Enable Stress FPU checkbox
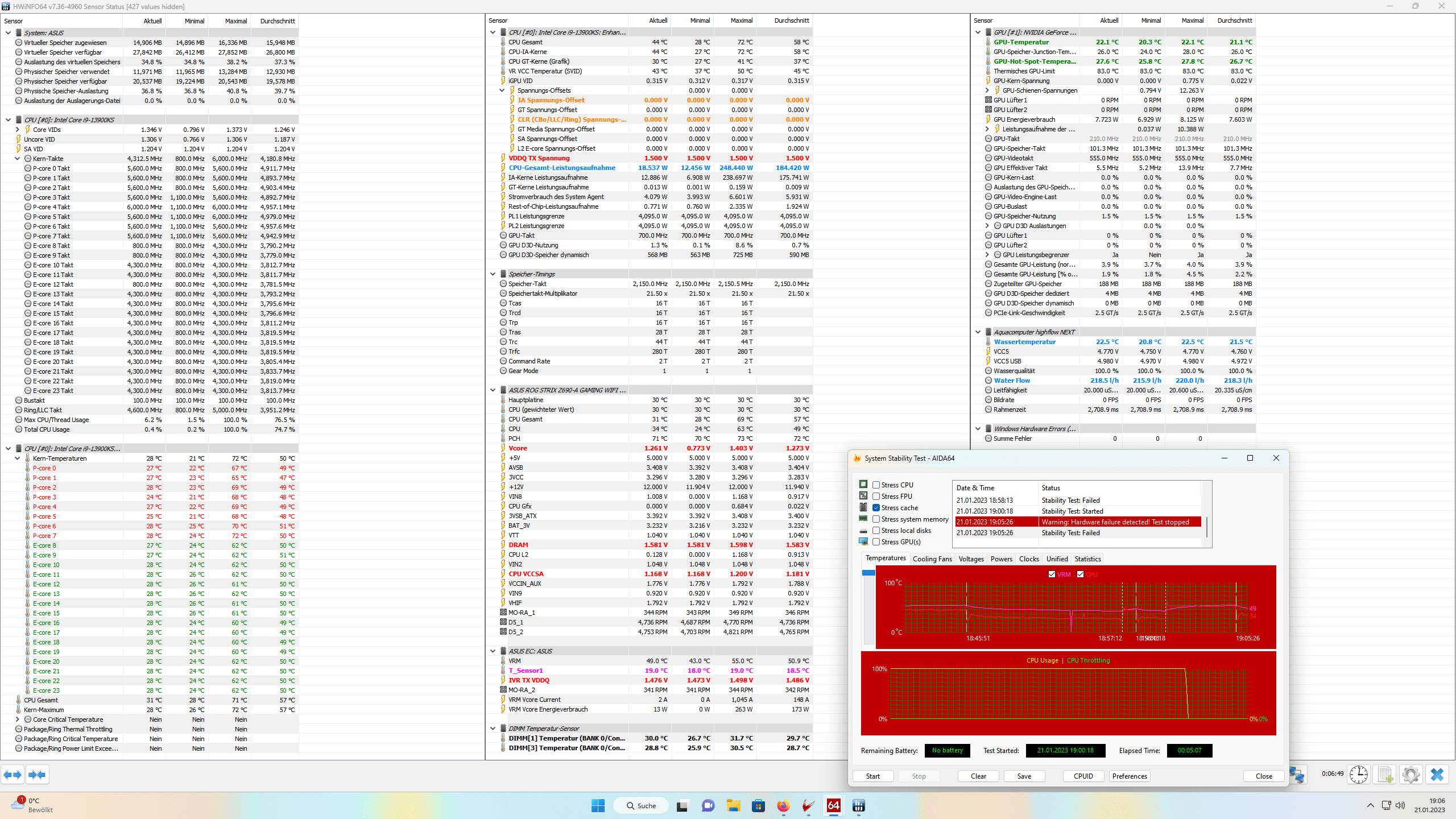1456x819 pixels. coord(876,497)
